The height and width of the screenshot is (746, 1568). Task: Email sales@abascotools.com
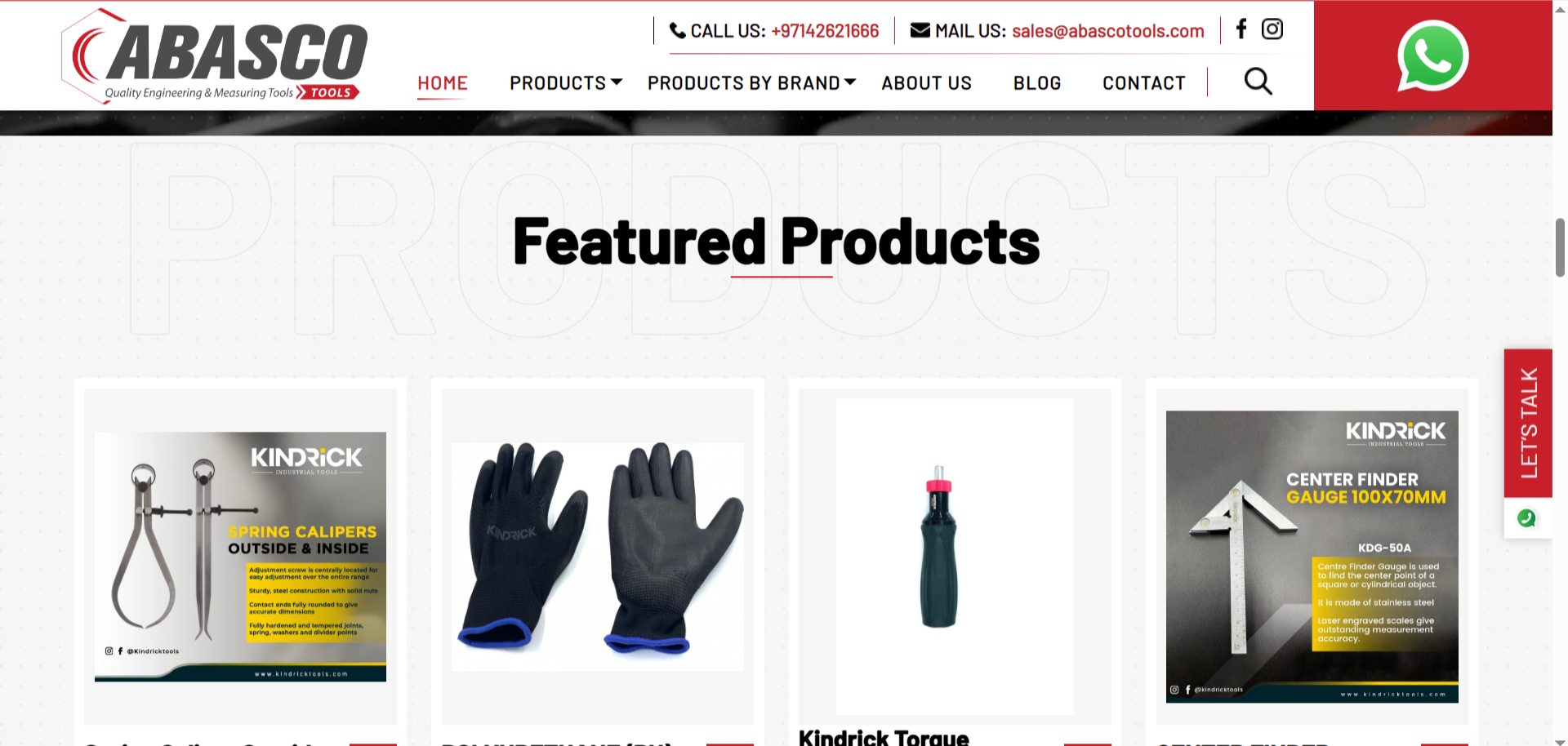[1108, 31]
